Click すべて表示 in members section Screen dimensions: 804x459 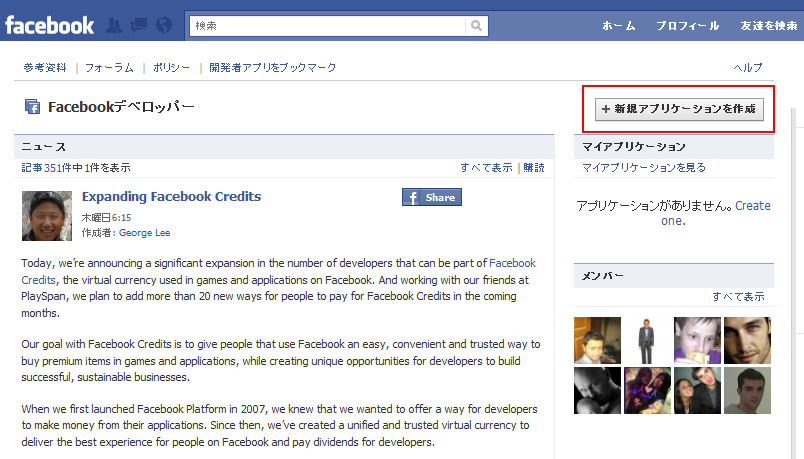tap(738, 296)
